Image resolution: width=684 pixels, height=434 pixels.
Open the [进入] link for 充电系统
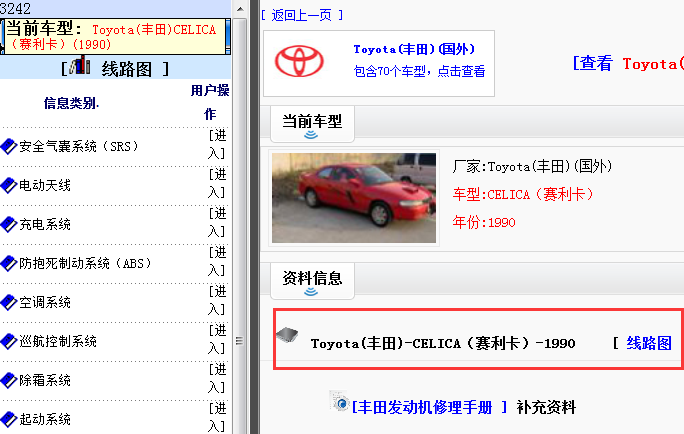coord(217,222)
